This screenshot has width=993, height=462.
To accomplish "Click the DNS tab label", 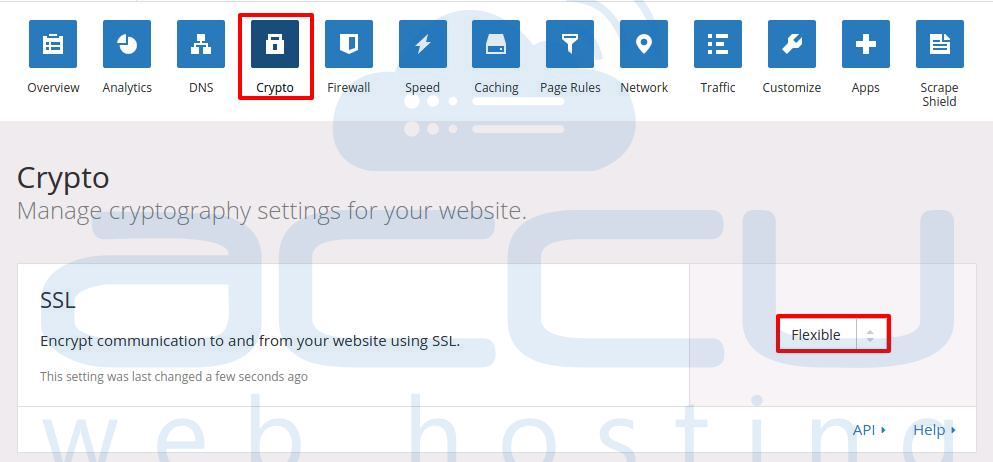I will (x=201, y=87).
